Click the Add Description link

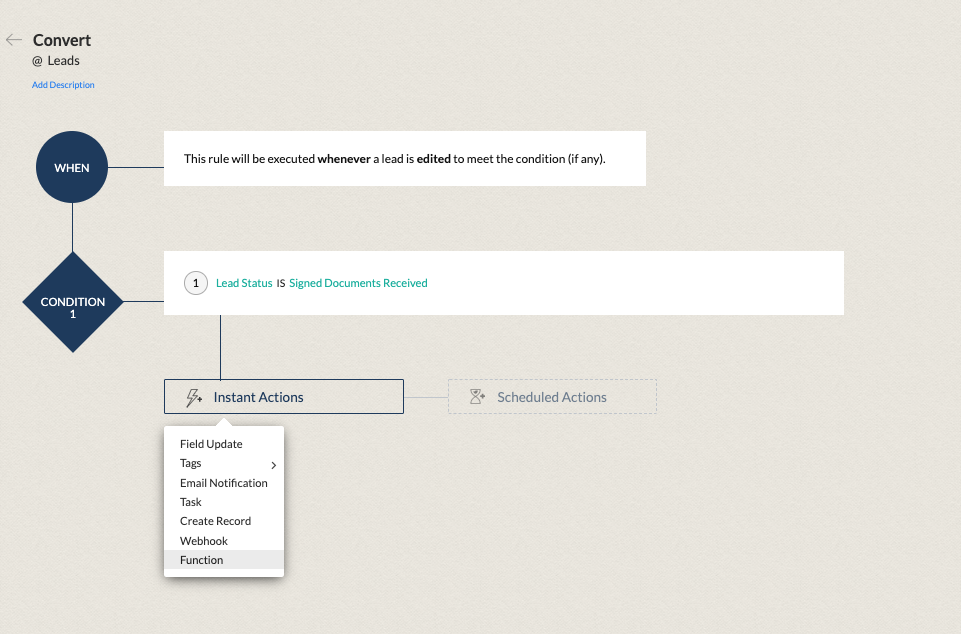pos(63,85)
